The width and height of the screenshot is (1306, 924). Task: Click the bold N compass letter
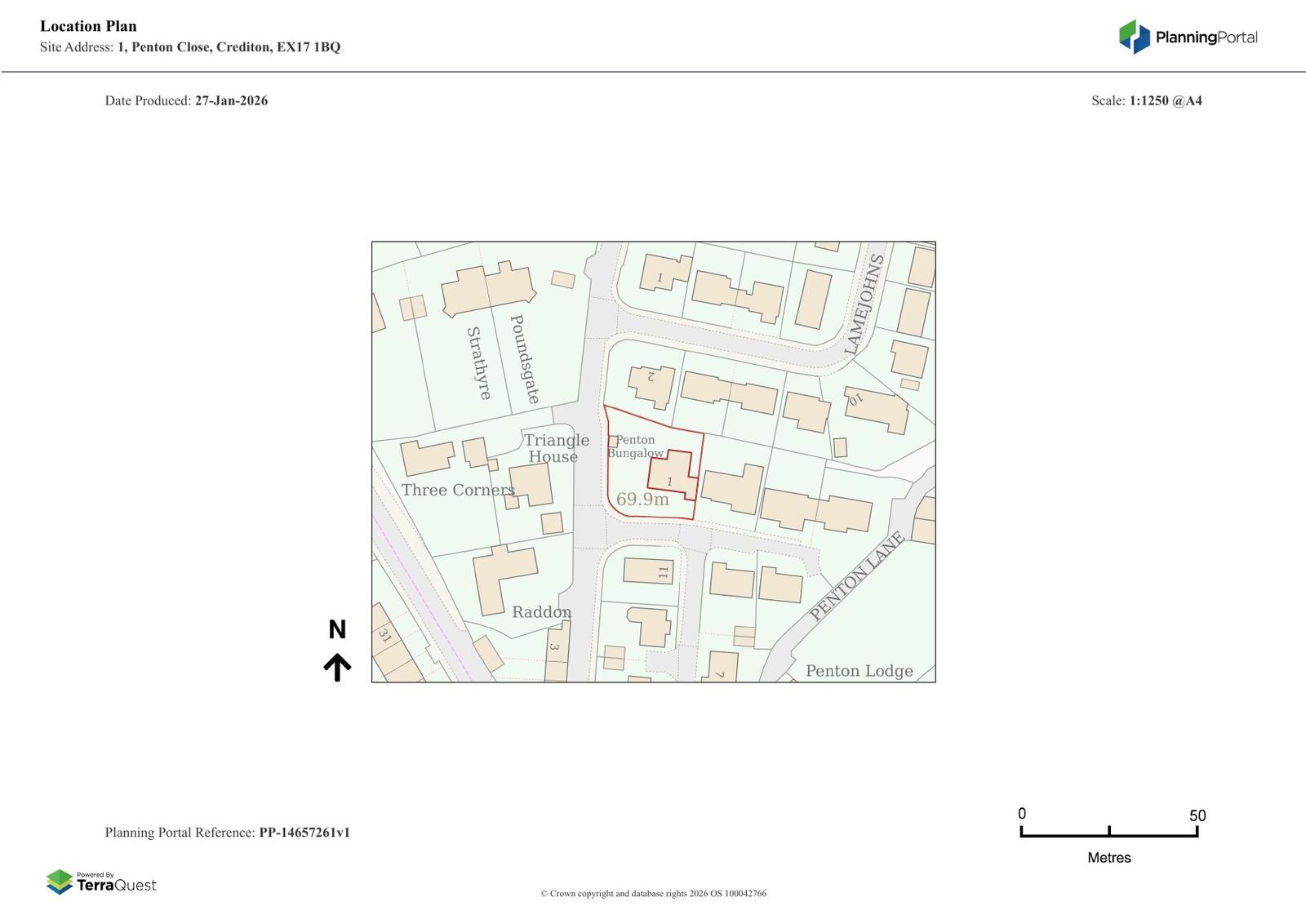pyautogui.click(x=337, y=630)
